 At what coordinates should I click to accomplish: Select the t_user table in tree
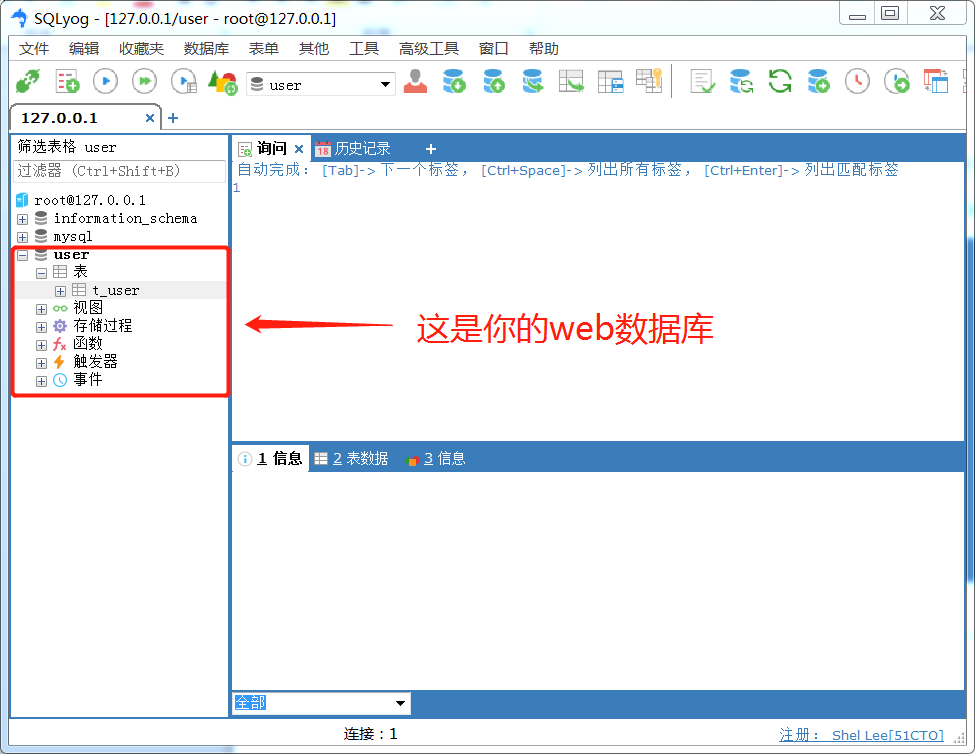coord(116,290)
